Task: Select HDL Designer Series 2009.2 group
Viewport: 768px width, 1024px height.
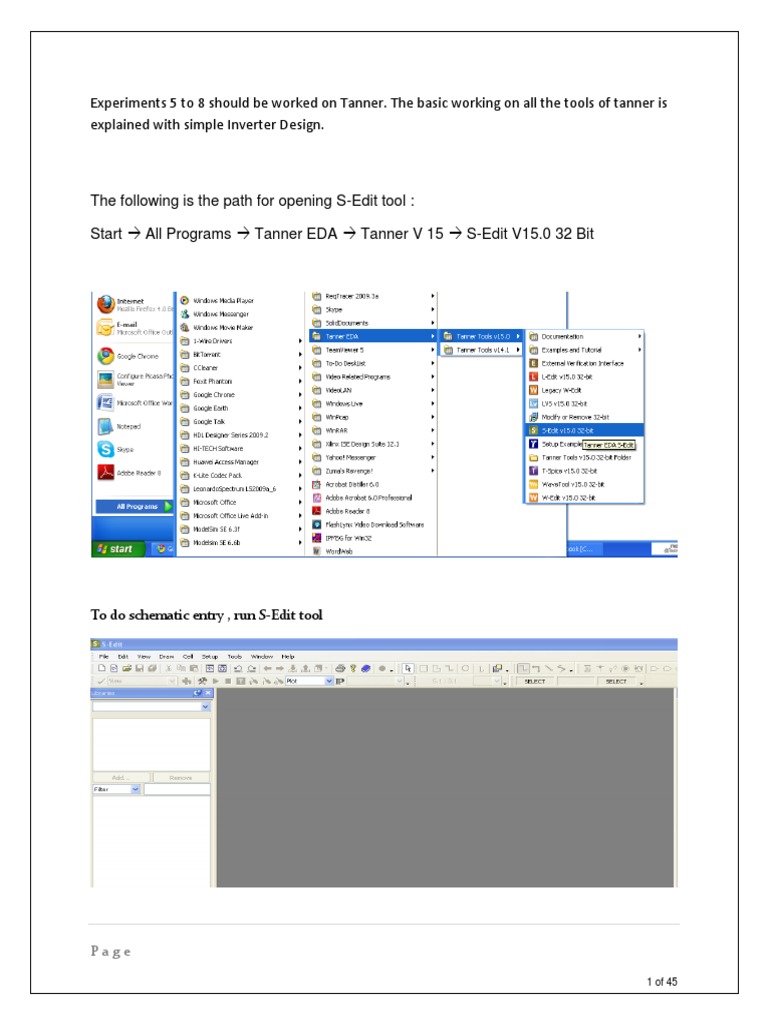Action: click(240, 435)
